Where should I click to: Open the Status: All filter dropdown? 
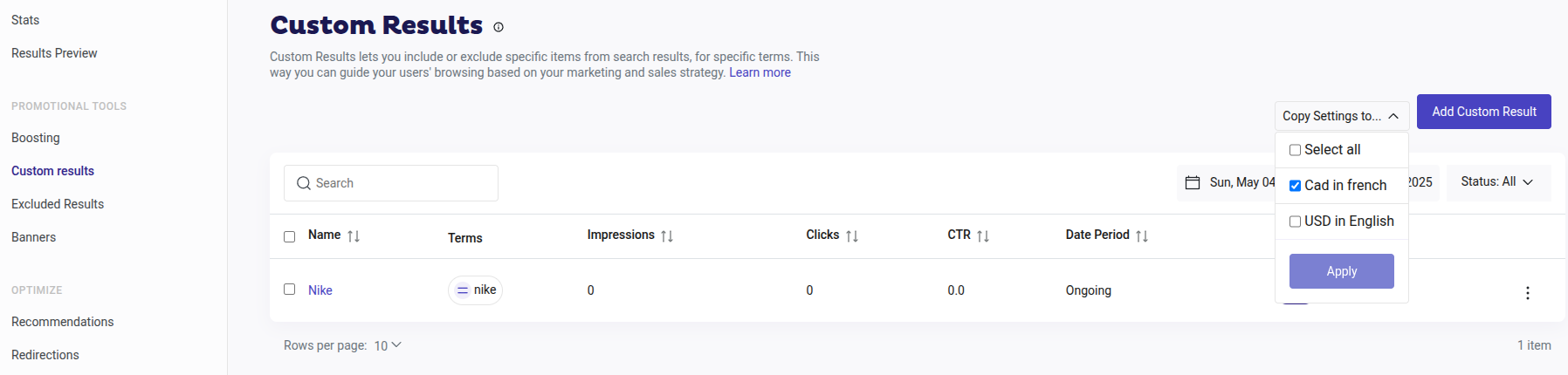[x=1497, y=182]
